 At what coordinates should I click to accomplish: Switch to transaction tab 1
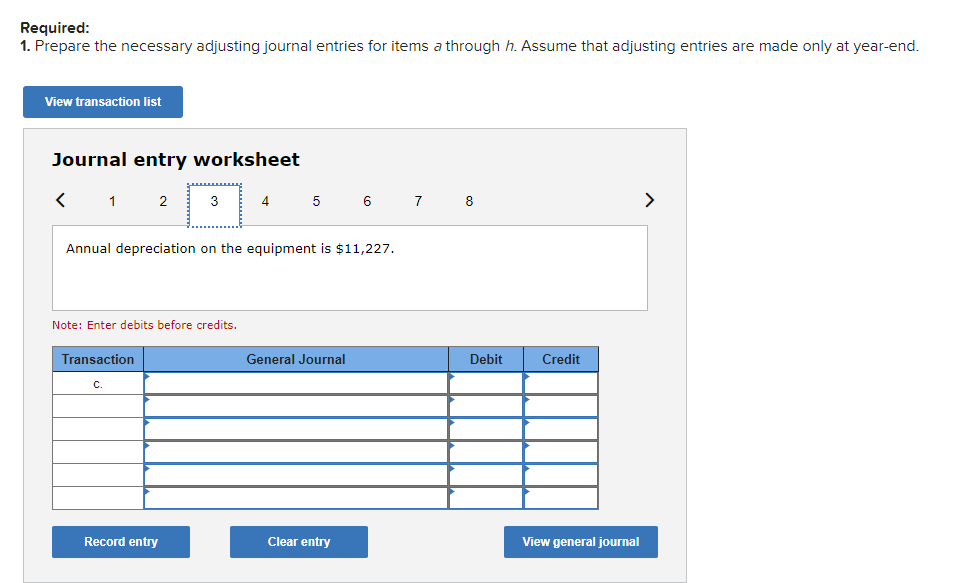click(x=112, y=201)
